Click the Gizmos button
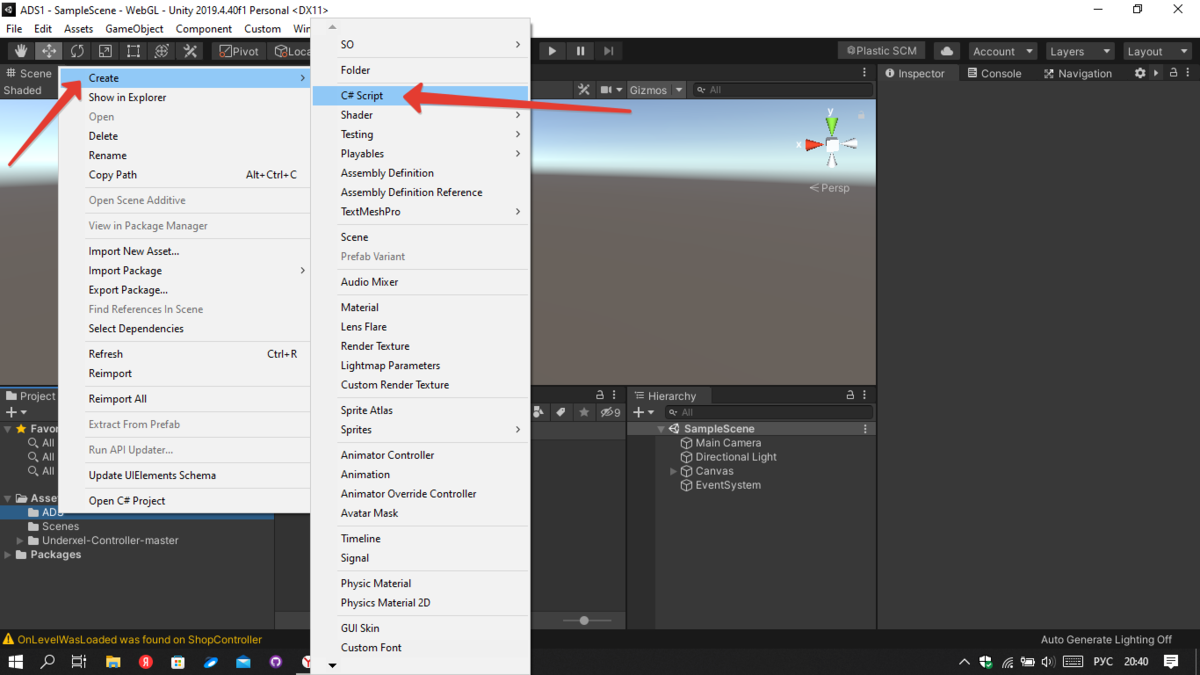The image size is (1200, 675). [648, 90]
